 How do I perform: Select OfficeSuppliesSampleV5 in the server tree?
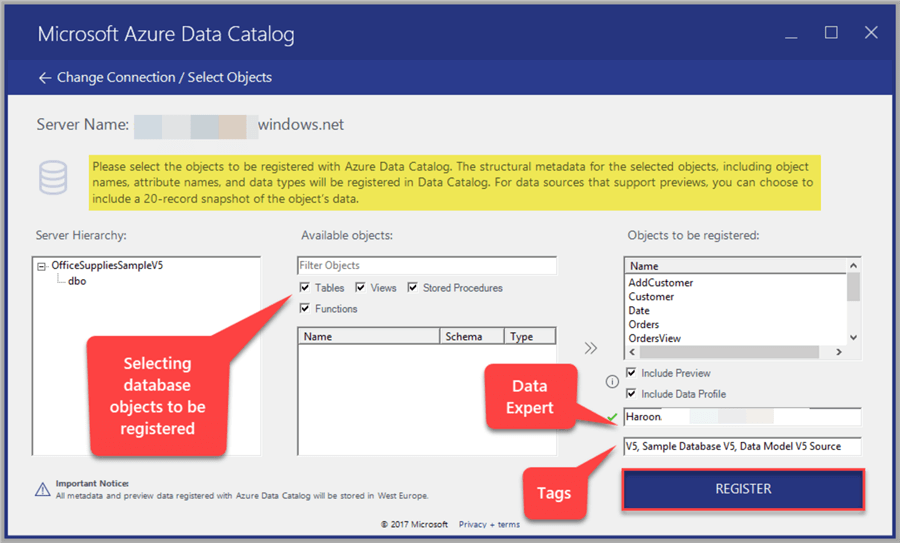point(107,265)
